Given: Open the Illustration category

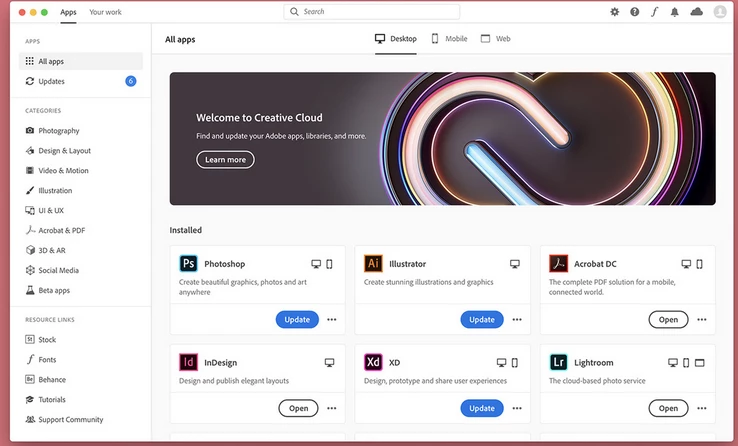Looking at the screenshot, I should pos(48,191).
